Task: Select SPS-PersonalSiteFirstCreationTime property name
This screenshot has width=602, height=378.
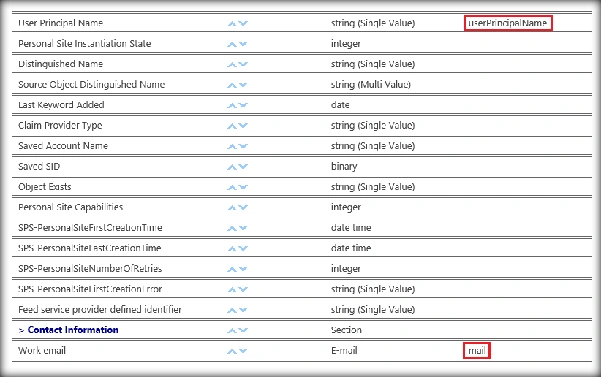Action: 90,228
